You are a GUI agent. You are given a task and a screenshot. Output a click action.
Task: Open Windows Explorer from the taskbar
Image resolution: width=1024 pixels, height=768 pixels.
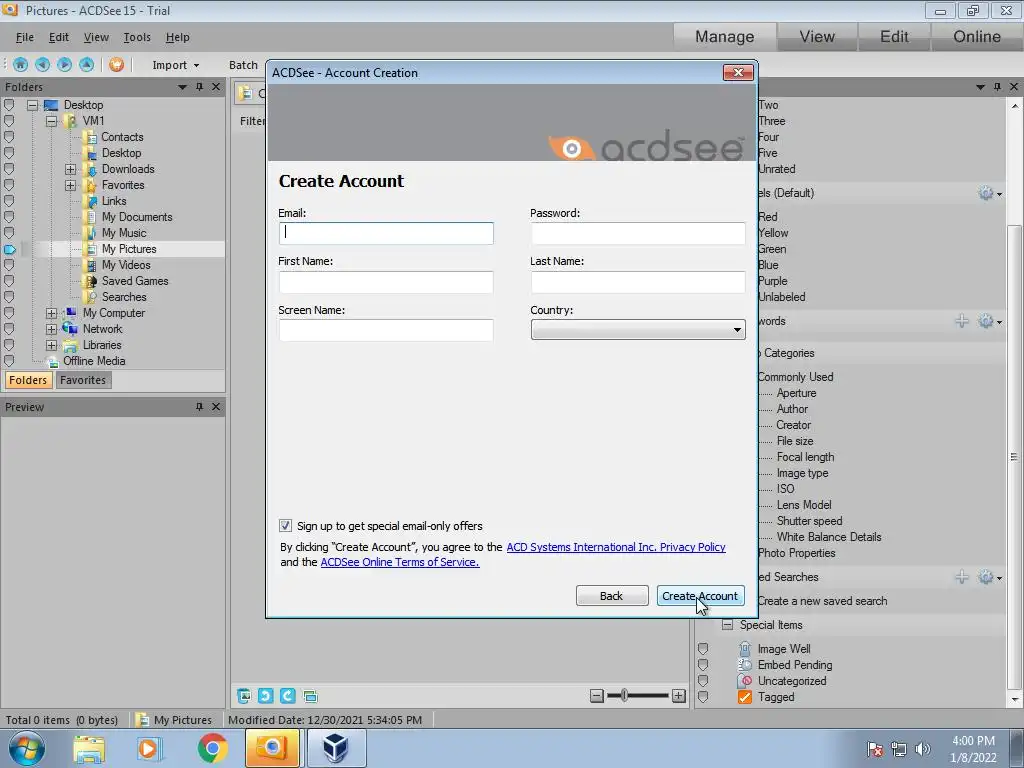click(89, 748)
